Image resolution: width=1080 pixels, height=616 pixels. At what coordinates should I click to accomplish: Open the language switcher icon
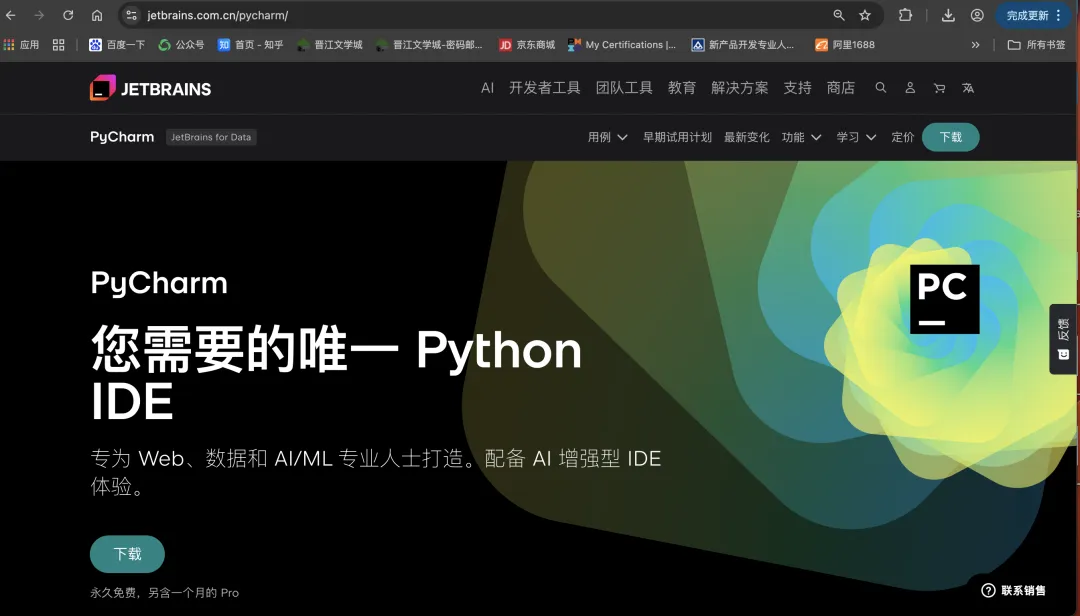(968, 88)
